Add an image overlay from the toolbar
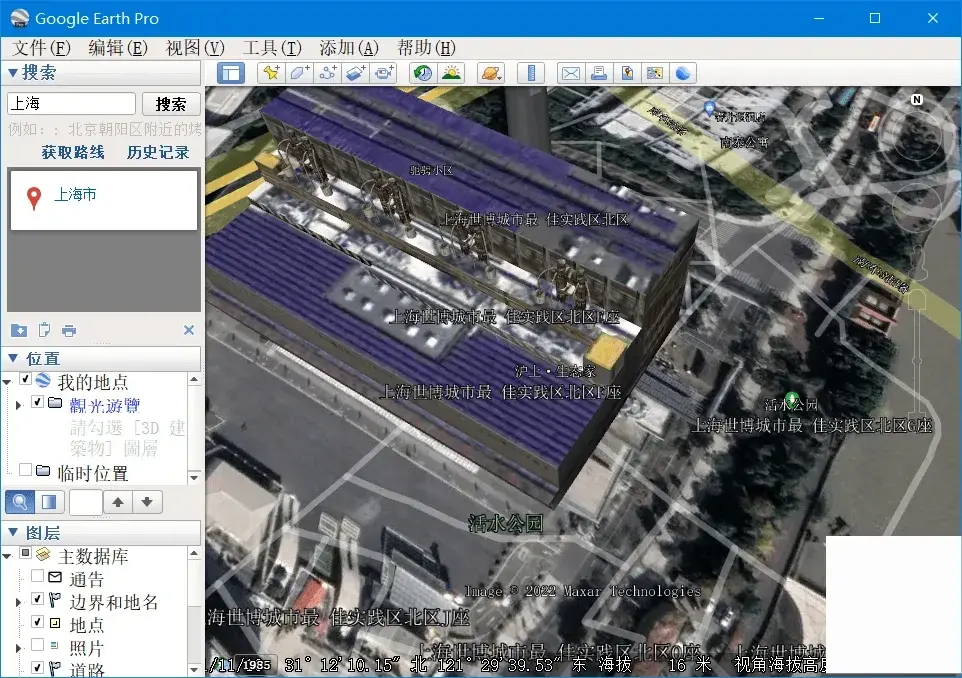 pos(356,73)
